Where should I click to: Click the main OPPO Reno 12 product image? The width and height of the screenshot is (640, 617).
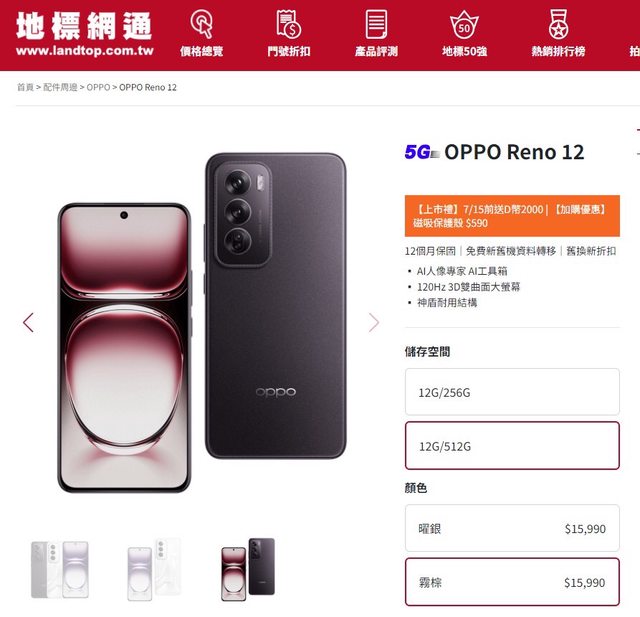coord(202,322)
